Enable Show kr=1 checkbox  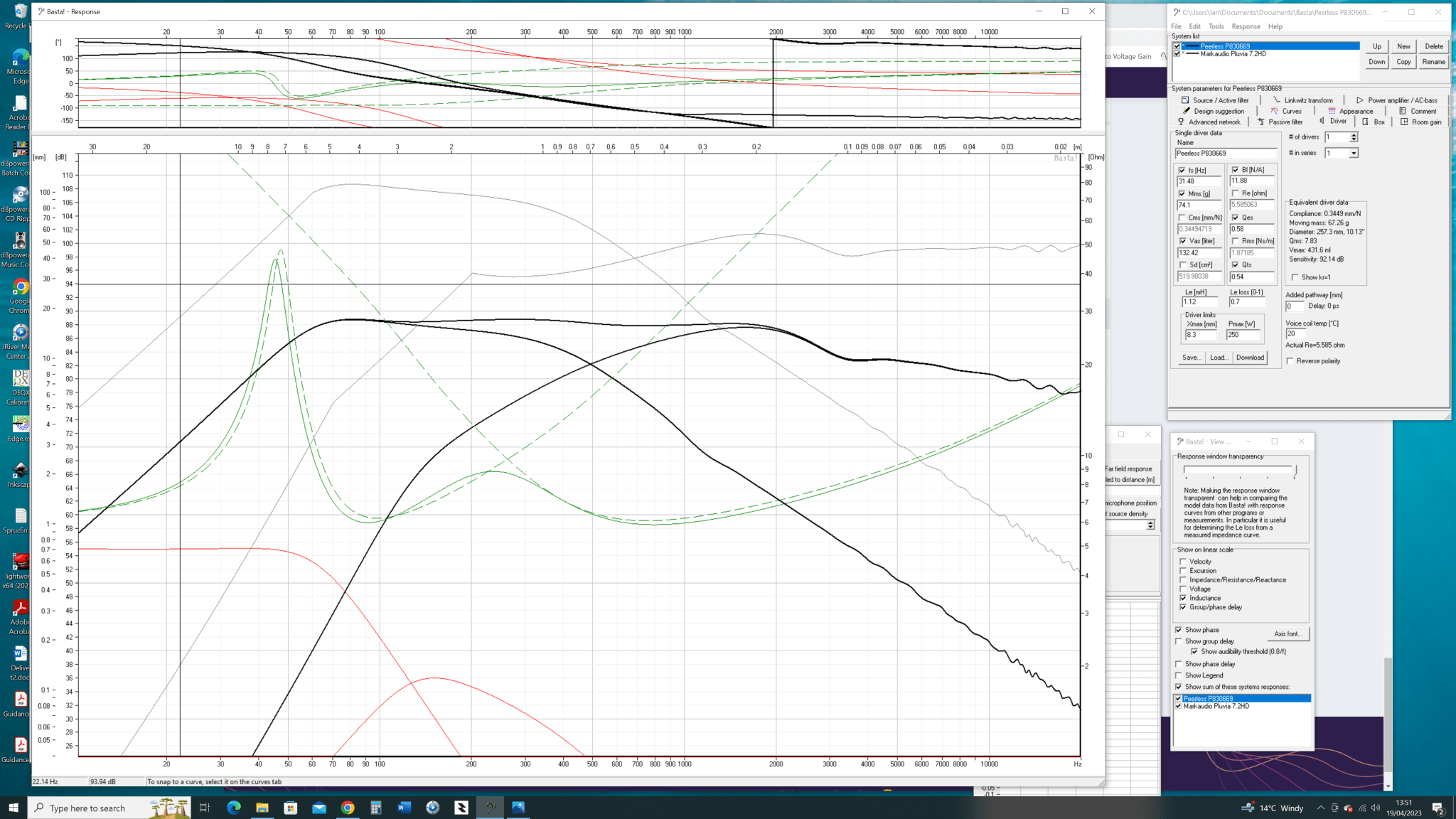1295,277
